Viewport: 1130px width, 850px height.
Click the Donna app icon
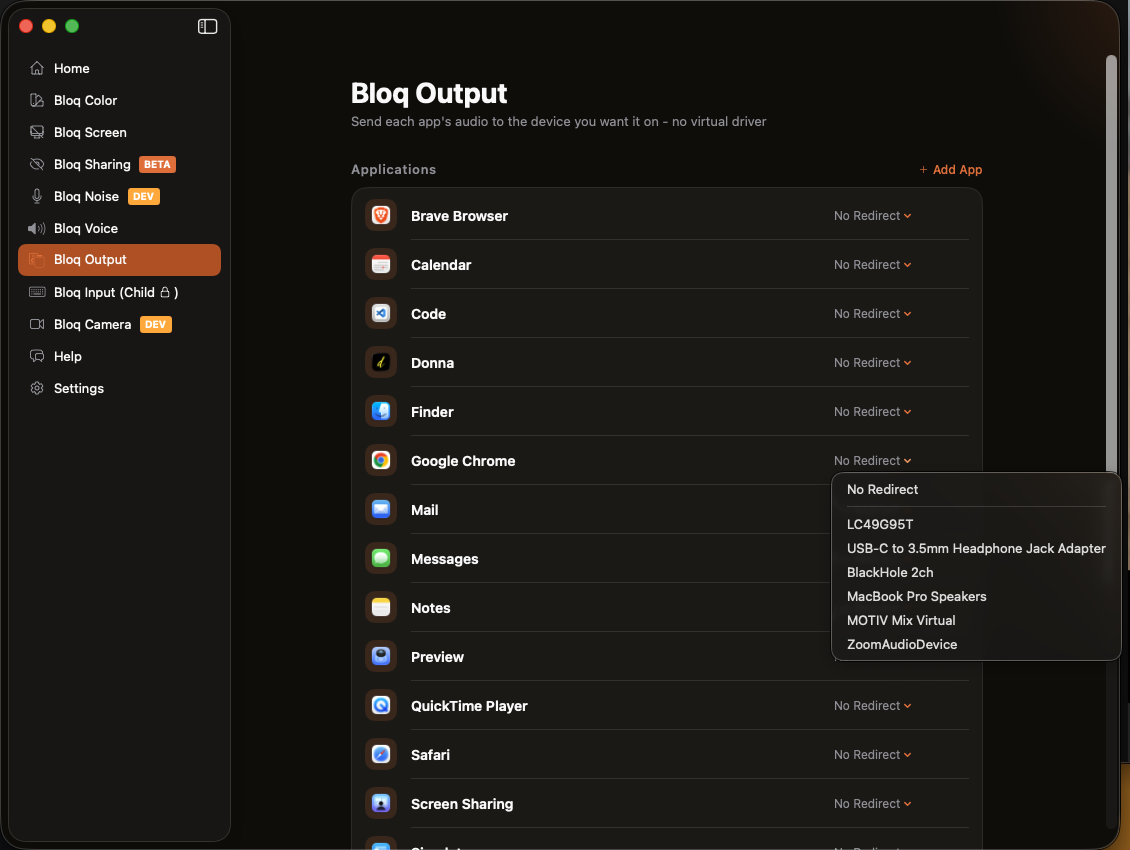pos(381,362)
